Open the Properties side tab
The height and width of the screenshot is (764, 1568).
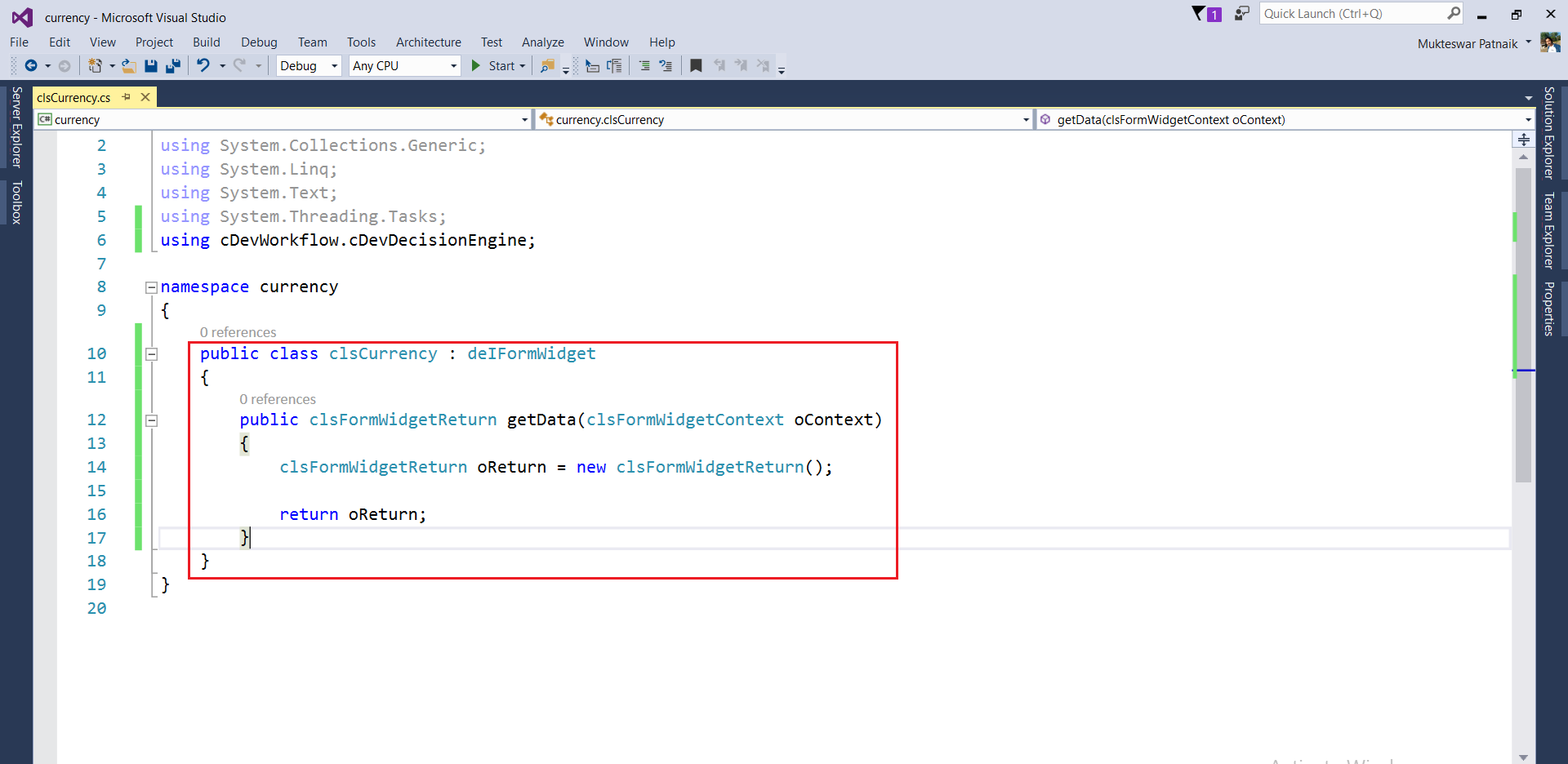pyautogui.click(x=1549, y=309)
